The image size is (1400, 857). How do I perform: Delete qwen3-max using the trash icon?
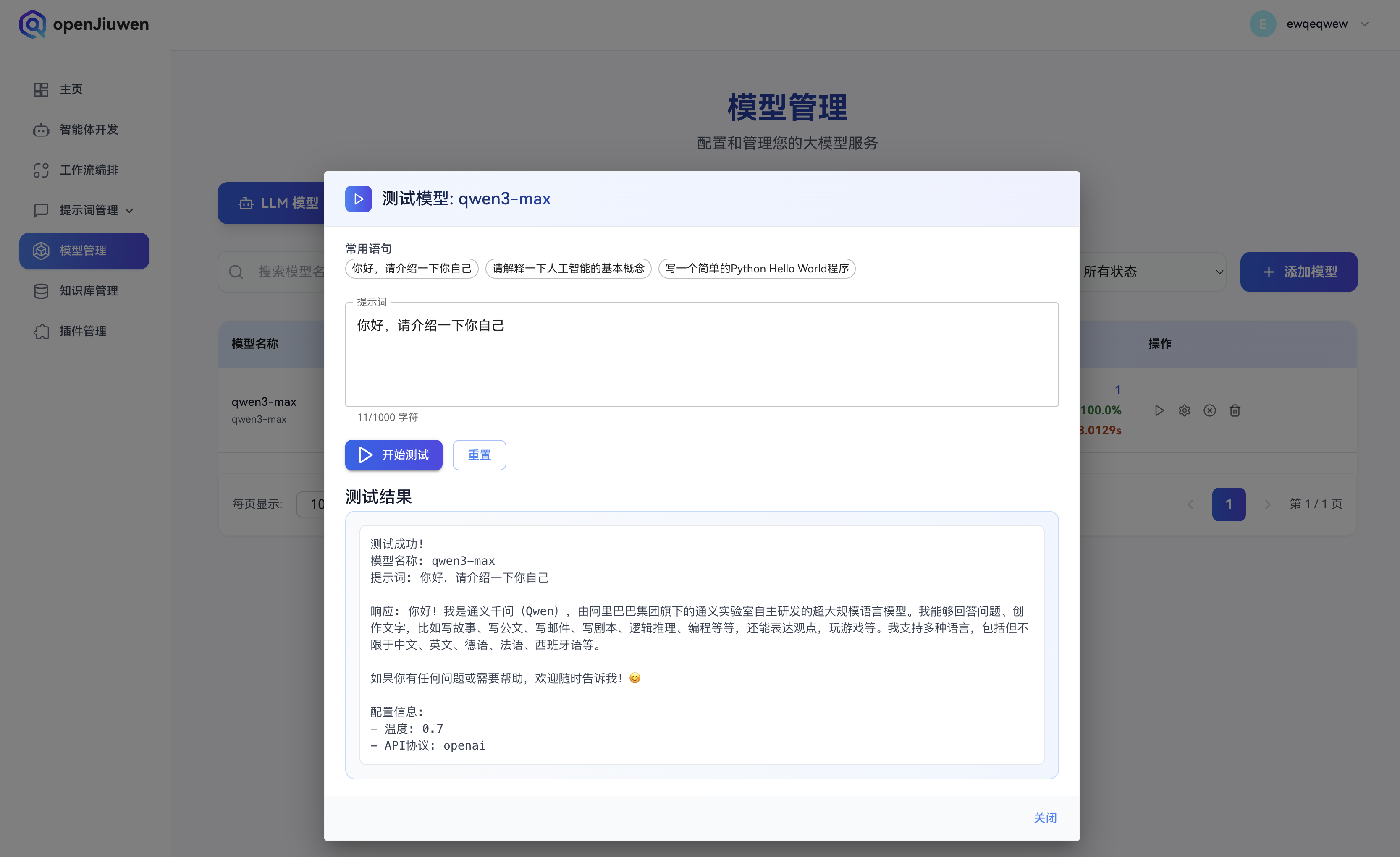click(x=1235, y=410)
